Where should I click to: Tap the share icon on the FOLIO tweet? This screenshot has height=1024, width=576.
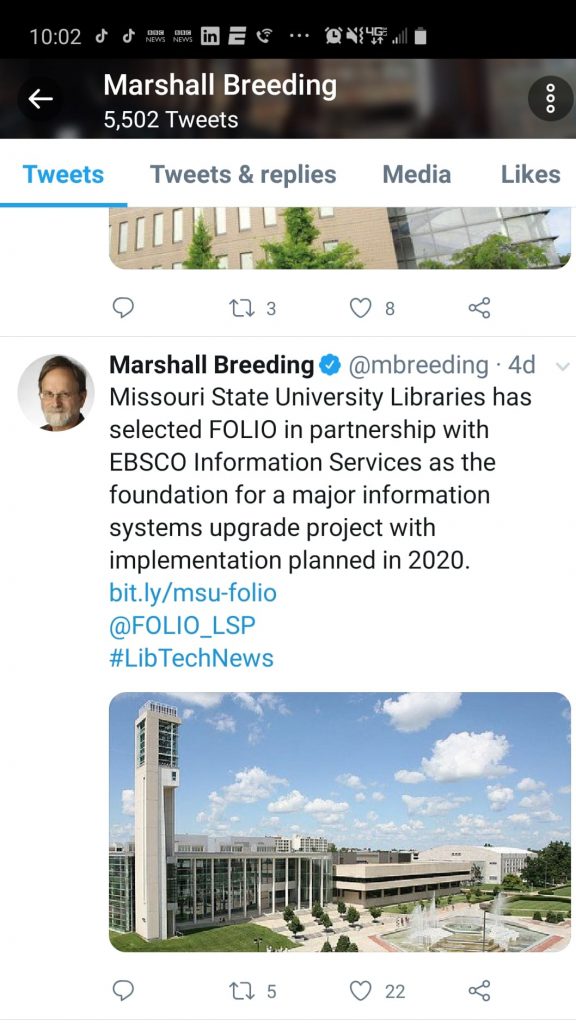point(478,990)
